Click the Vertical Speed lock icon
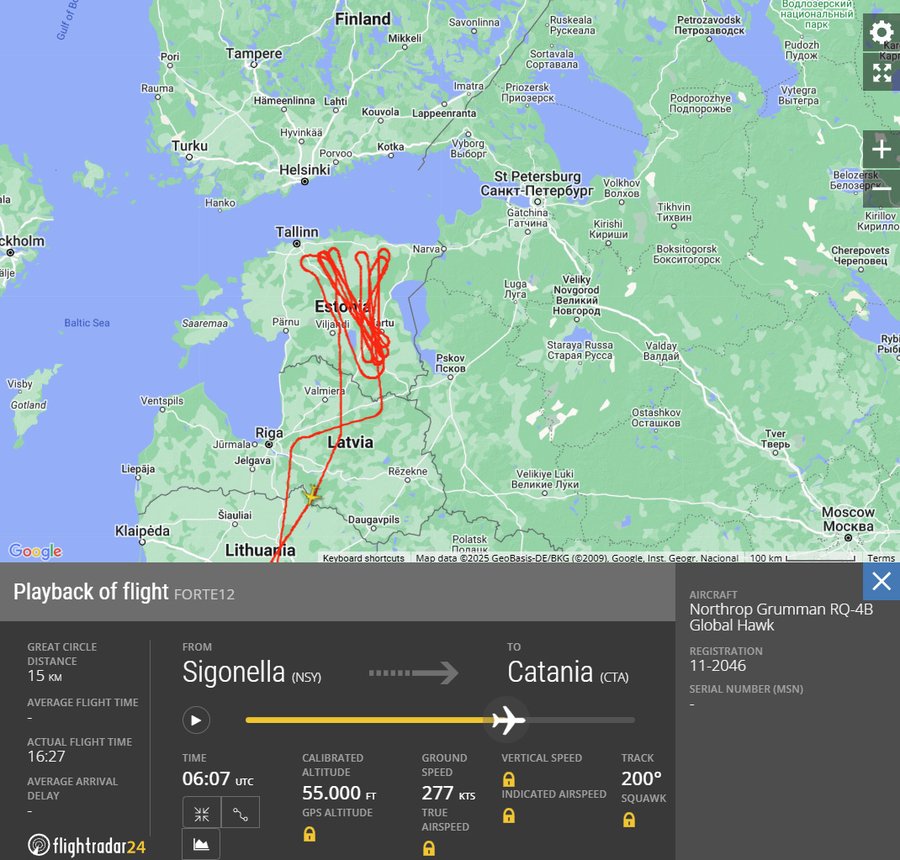900x860 pixels. (509, 779)
